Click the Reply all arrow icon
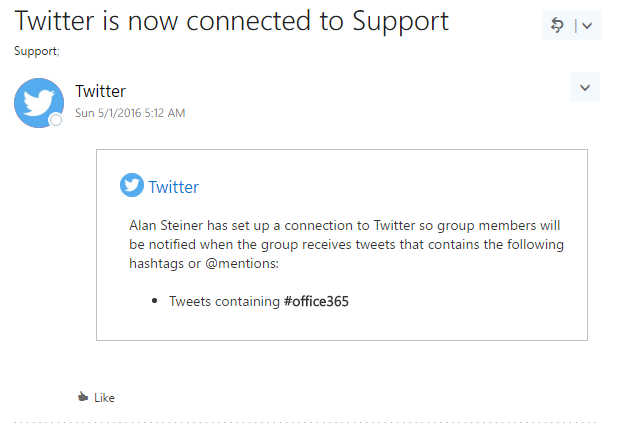 (558, 25)
